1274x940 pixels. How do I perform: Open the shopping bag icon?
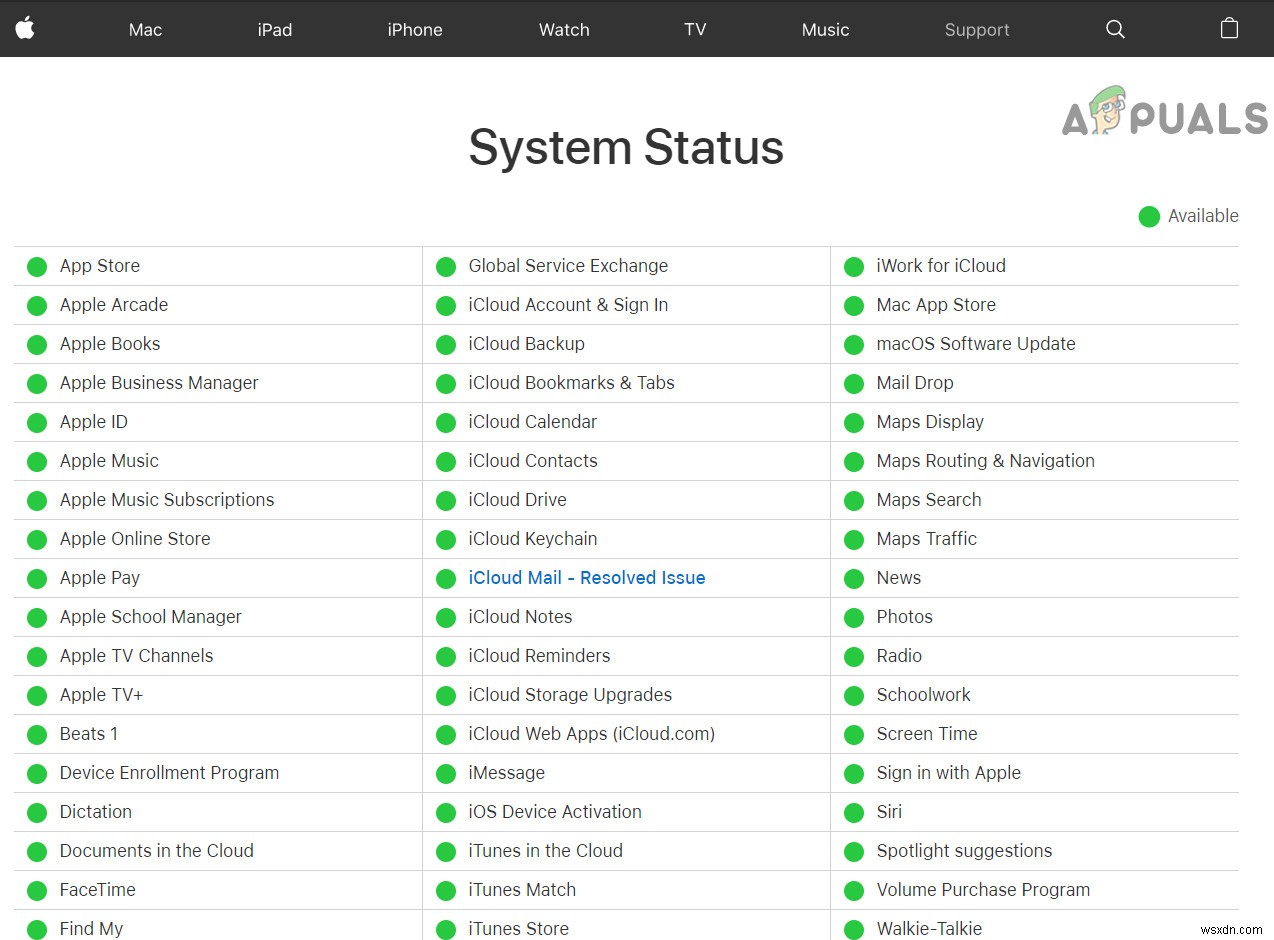point(1229,28)
